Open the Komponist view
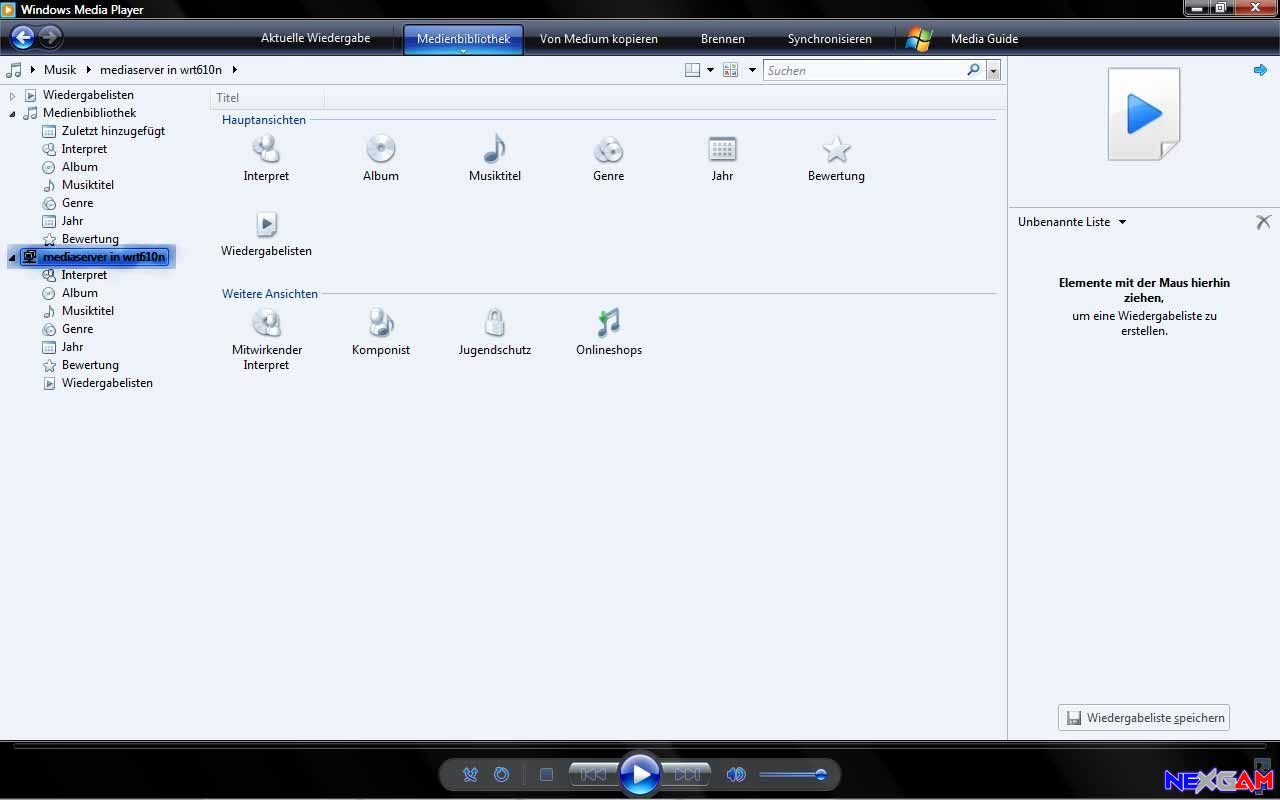The image size is (1280, 800). (x=380, y=332)
